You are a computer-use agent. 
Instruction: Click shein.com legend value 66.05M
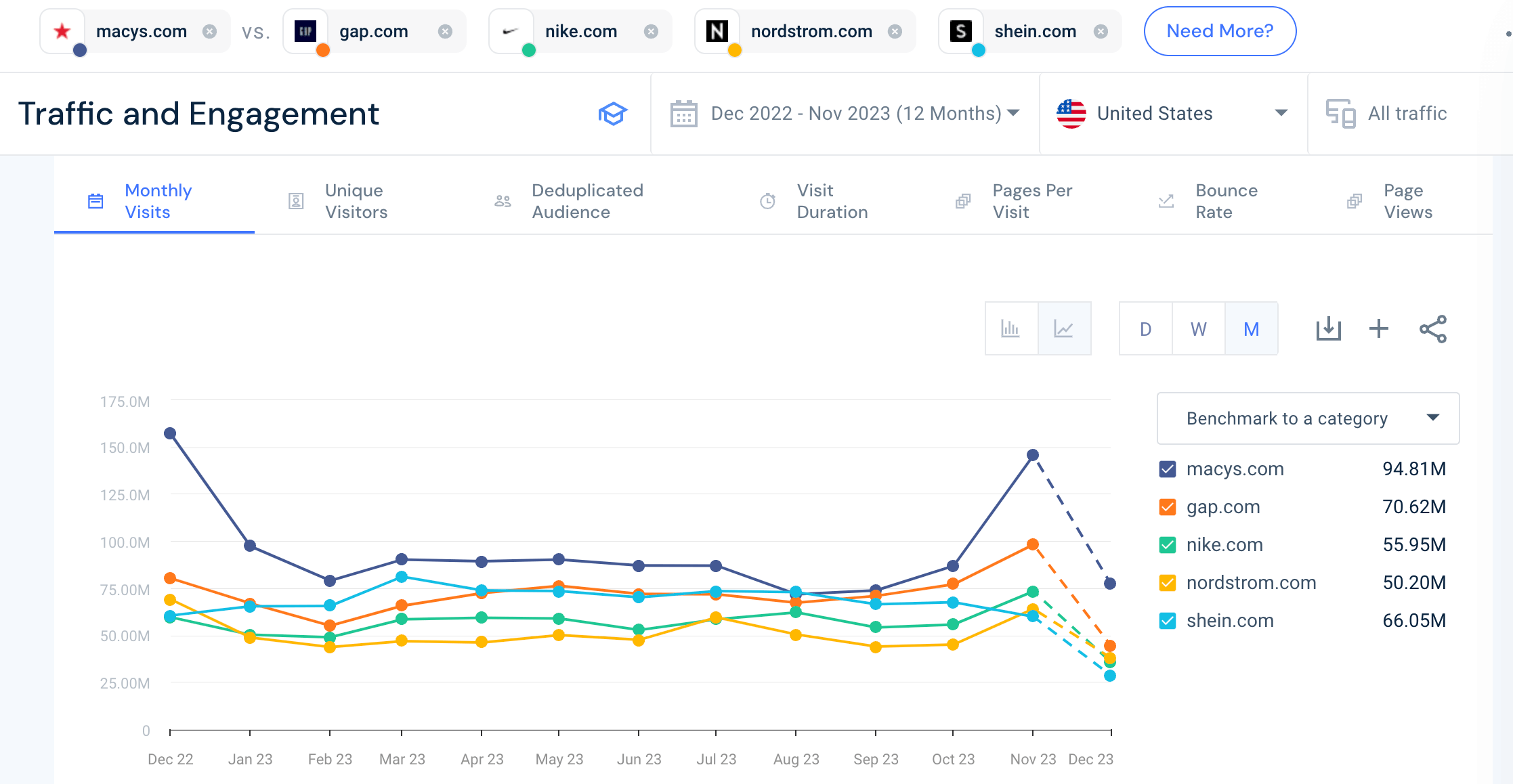click(x=1414, y=621)
